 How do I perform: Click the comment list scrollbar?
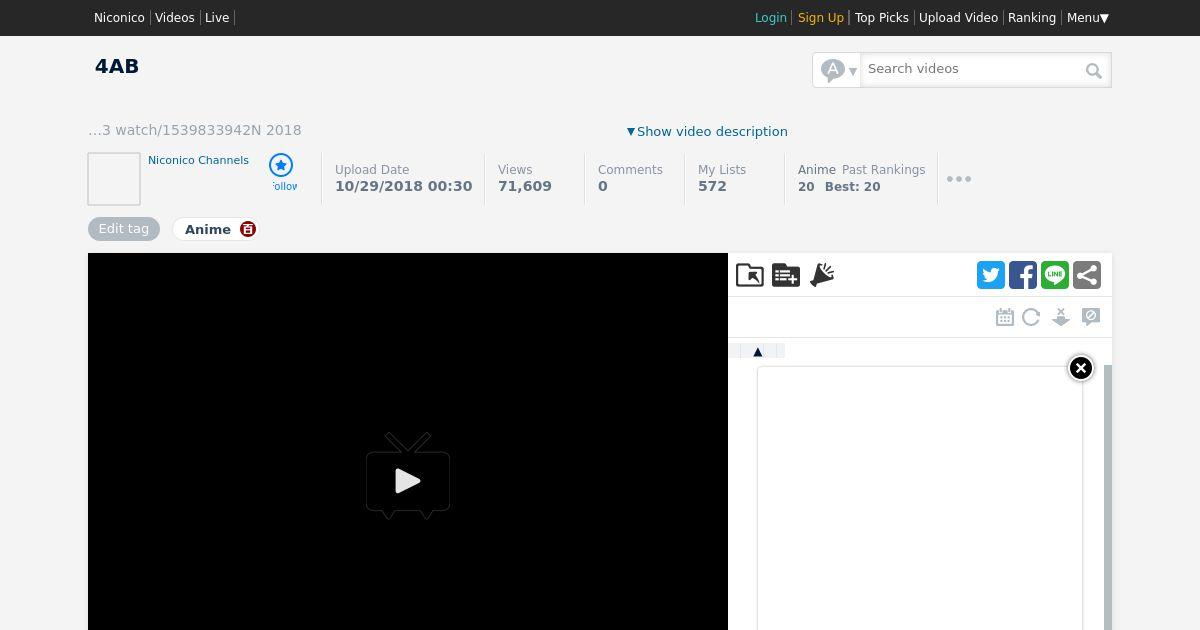(1108, 497)
